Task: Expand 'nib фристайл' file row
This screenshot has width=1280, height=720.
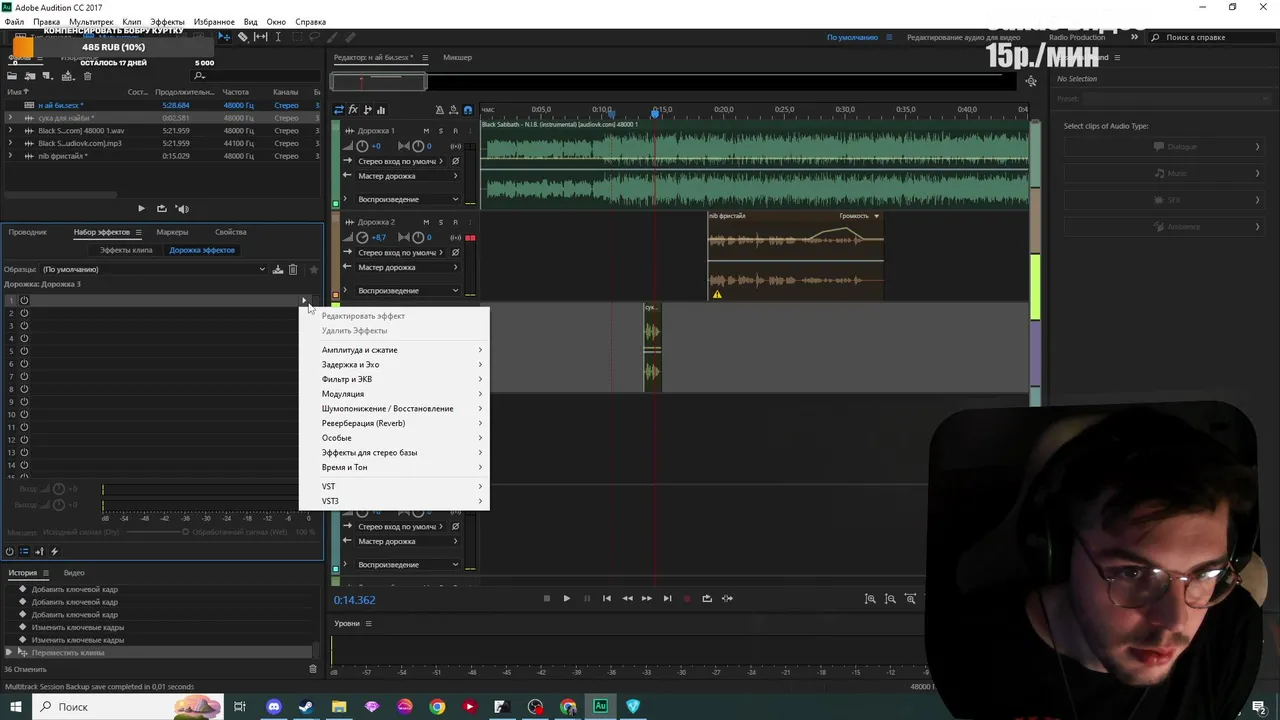Action: pos(10,156)
